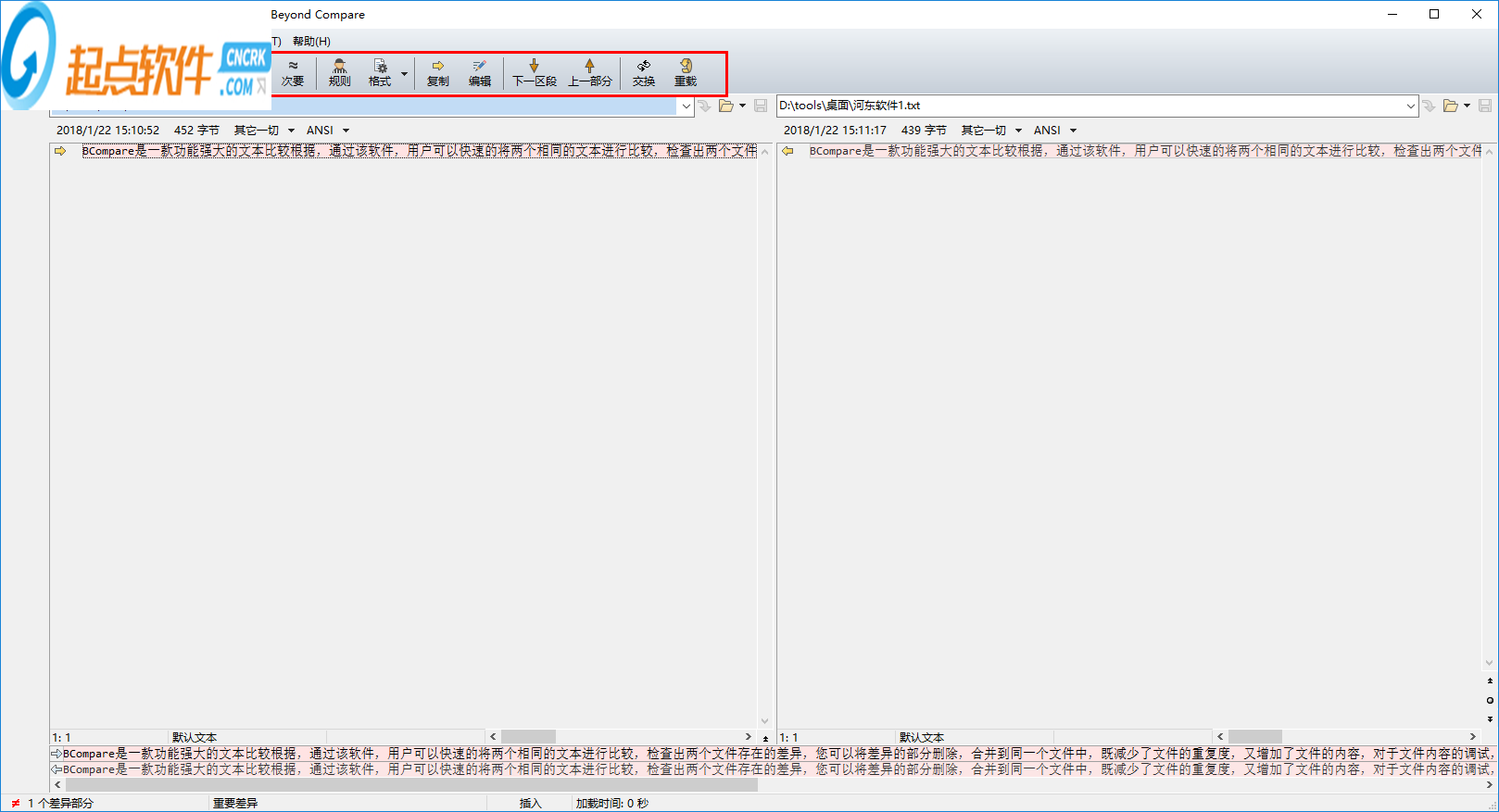This screenshot has height=812, width=1499.
Task: Click the second line in bottom detail pane
Action: (774, 769)
